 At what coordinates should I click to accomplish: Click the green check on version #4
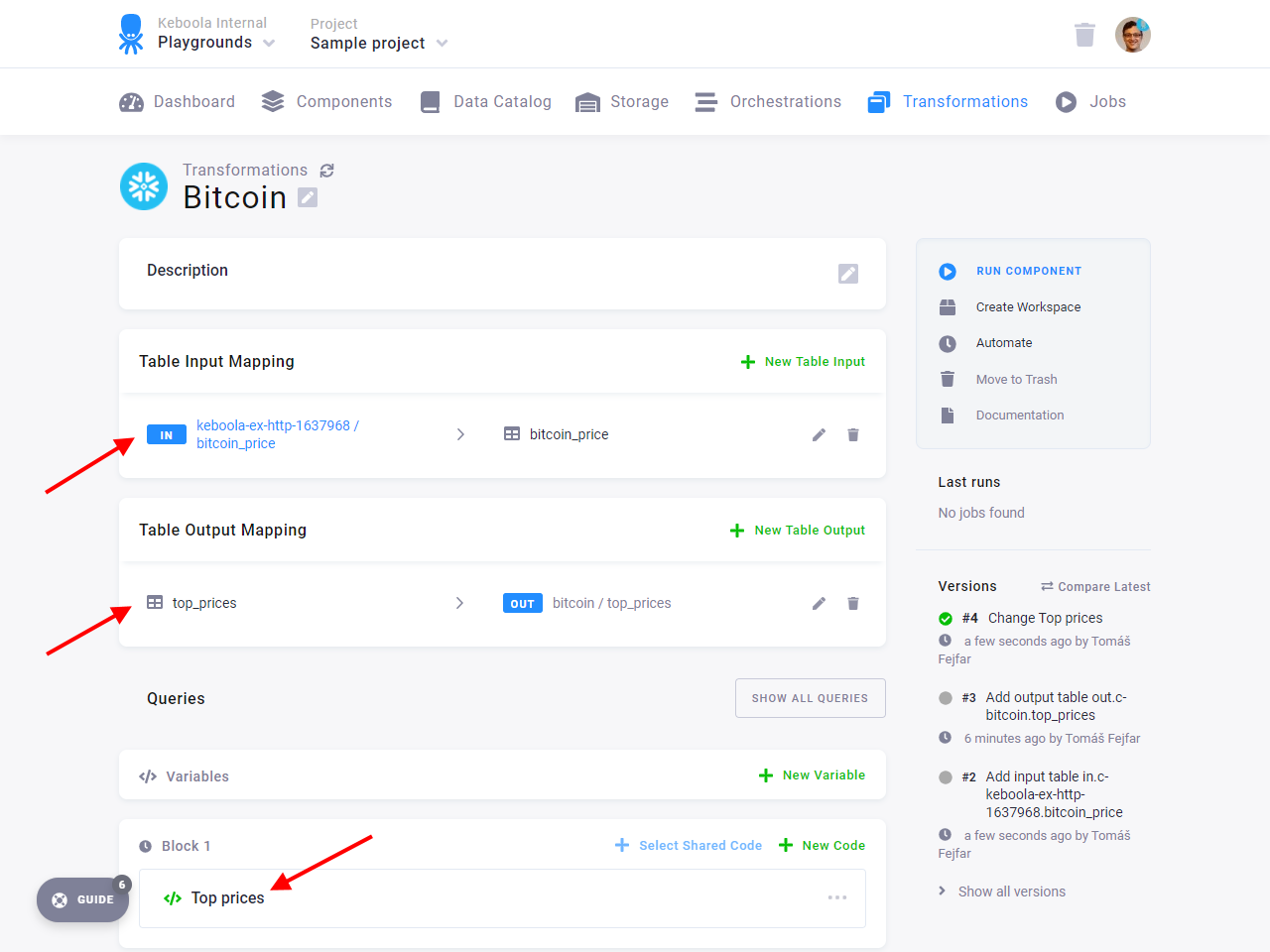pyautogui.click(x=946, y=618)
